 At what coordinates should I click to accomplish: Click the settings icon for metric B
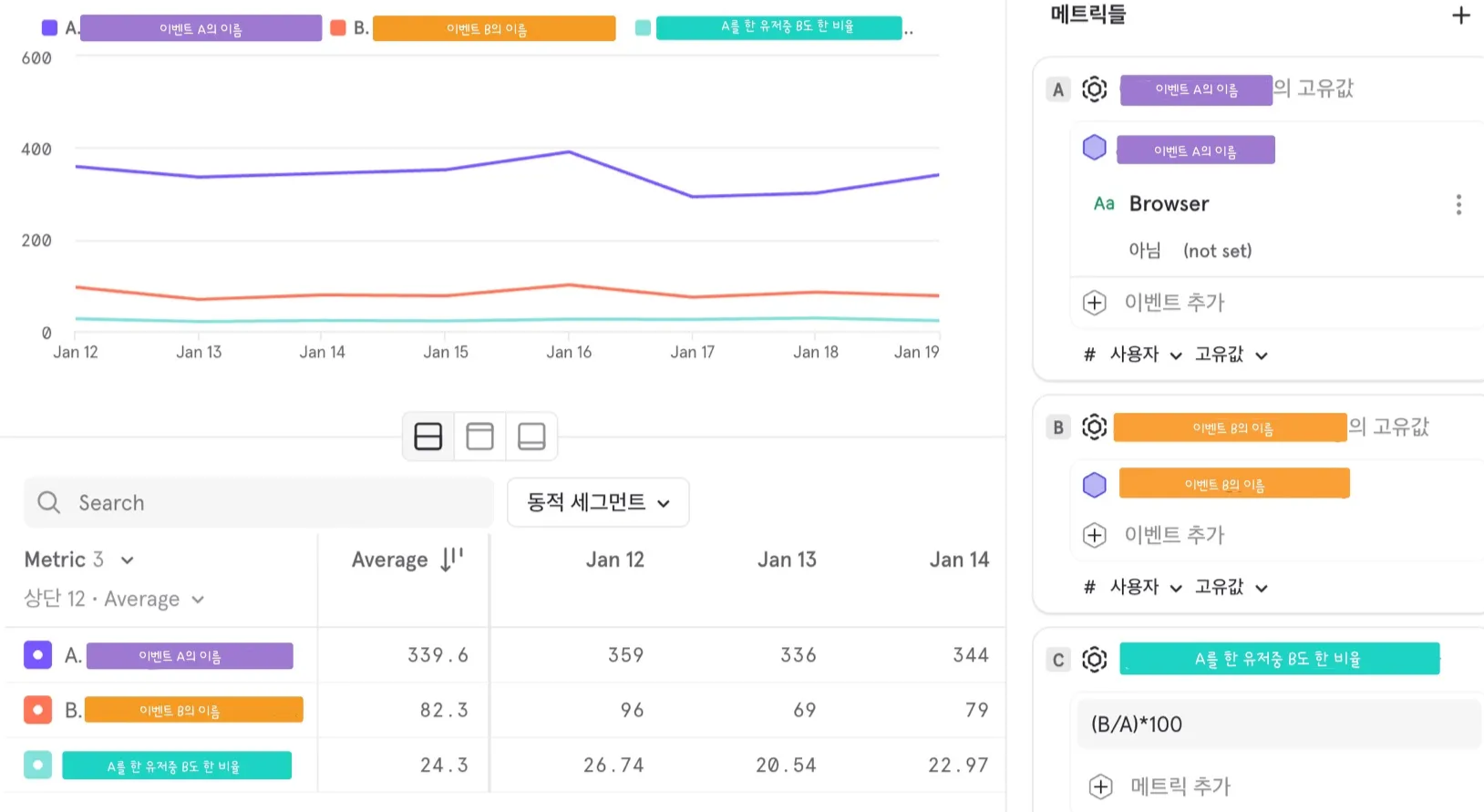1094,427
